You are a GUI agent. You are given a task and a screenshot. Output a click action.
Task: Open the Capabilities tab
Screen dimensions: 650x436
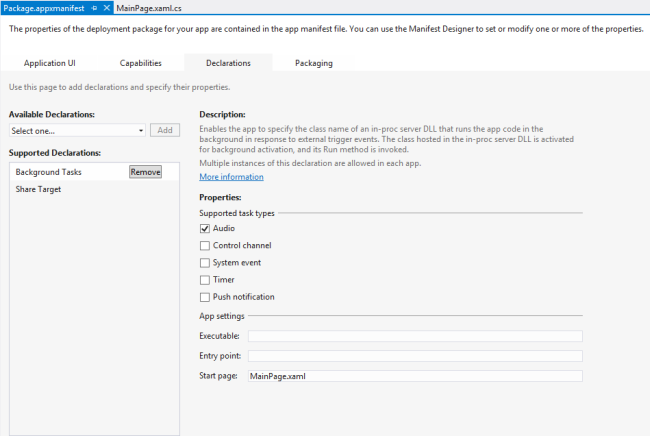point(140,63)
